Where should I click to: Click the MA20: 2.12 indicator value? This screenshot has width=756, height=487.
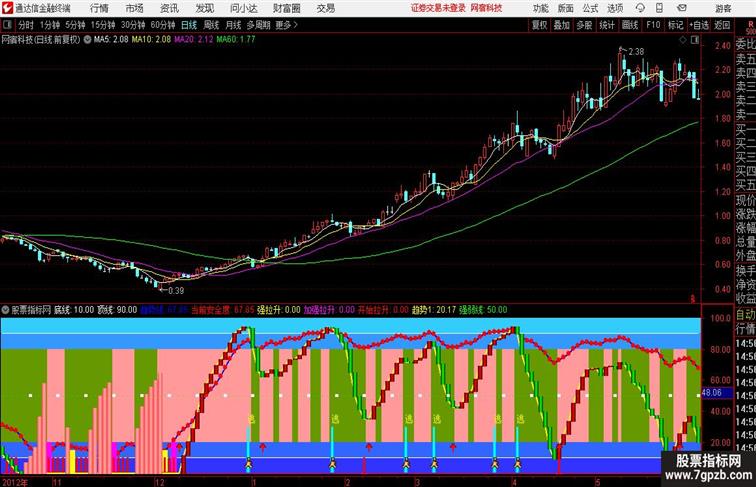(x=193, y=40)
